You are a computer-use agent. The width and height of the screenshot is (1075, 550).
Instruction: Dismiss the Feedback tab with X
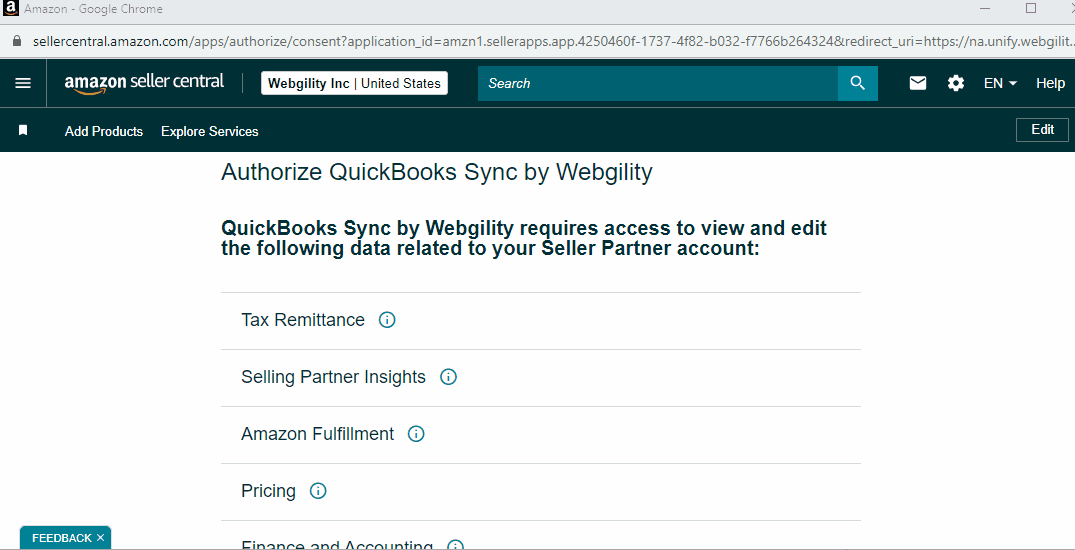[100, 538]
